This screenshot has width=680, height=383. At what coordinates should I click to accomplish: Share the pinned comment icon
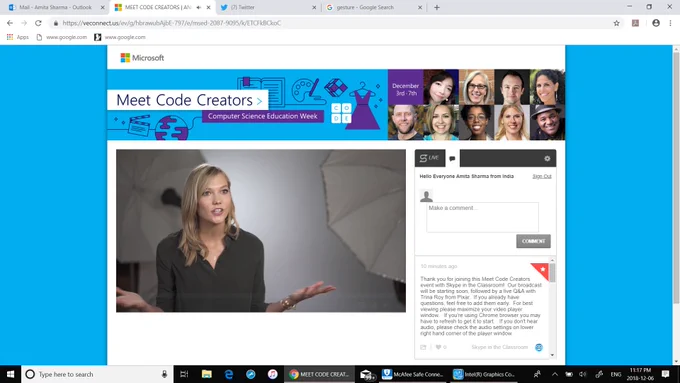[x=423, y=347]
